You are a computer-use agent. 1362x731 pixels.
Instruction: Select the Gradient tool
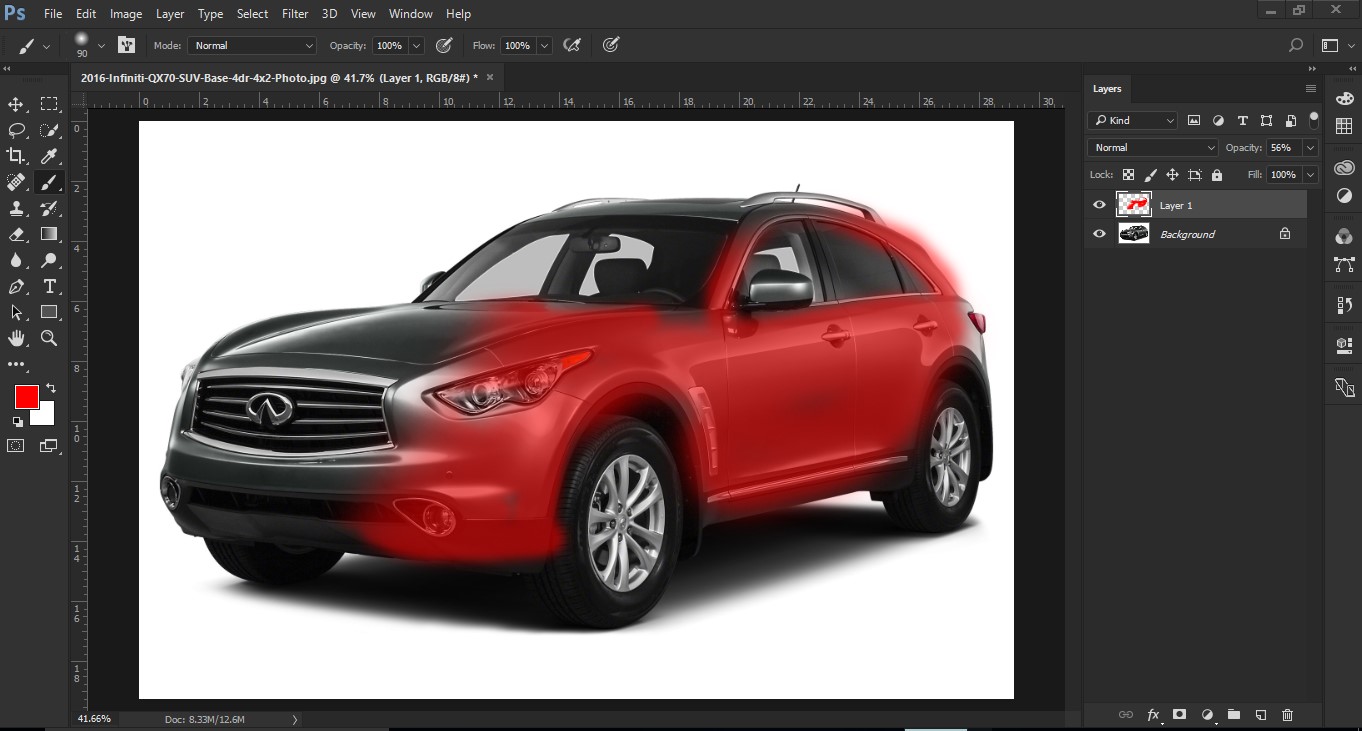[x=49, y=234]
